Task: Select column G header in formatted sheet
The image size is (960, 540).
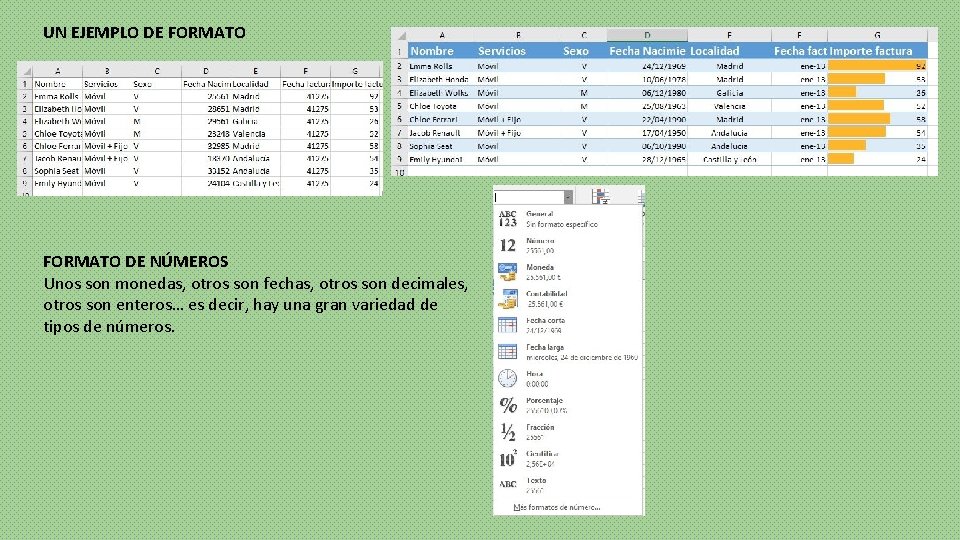Action: (x=877, y=36)
